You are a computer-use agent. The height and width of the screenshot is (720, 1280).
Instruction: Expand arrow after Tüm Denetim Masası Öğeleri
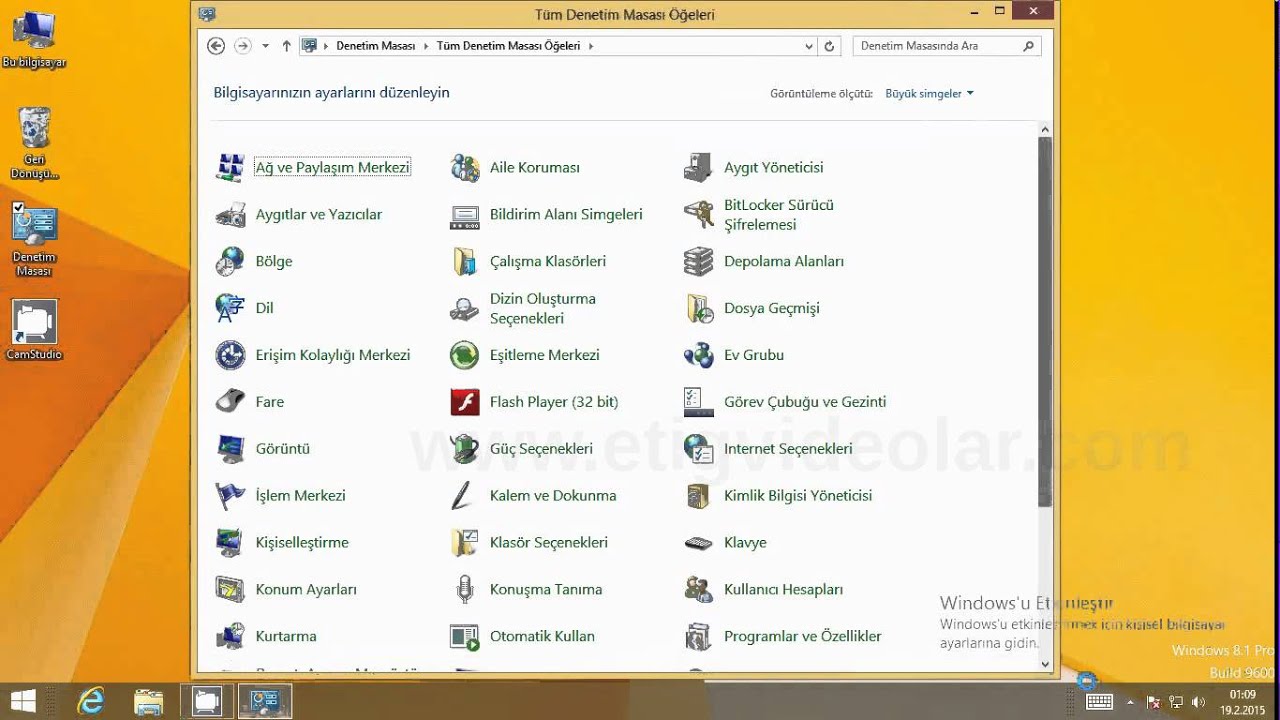point(590,46)
